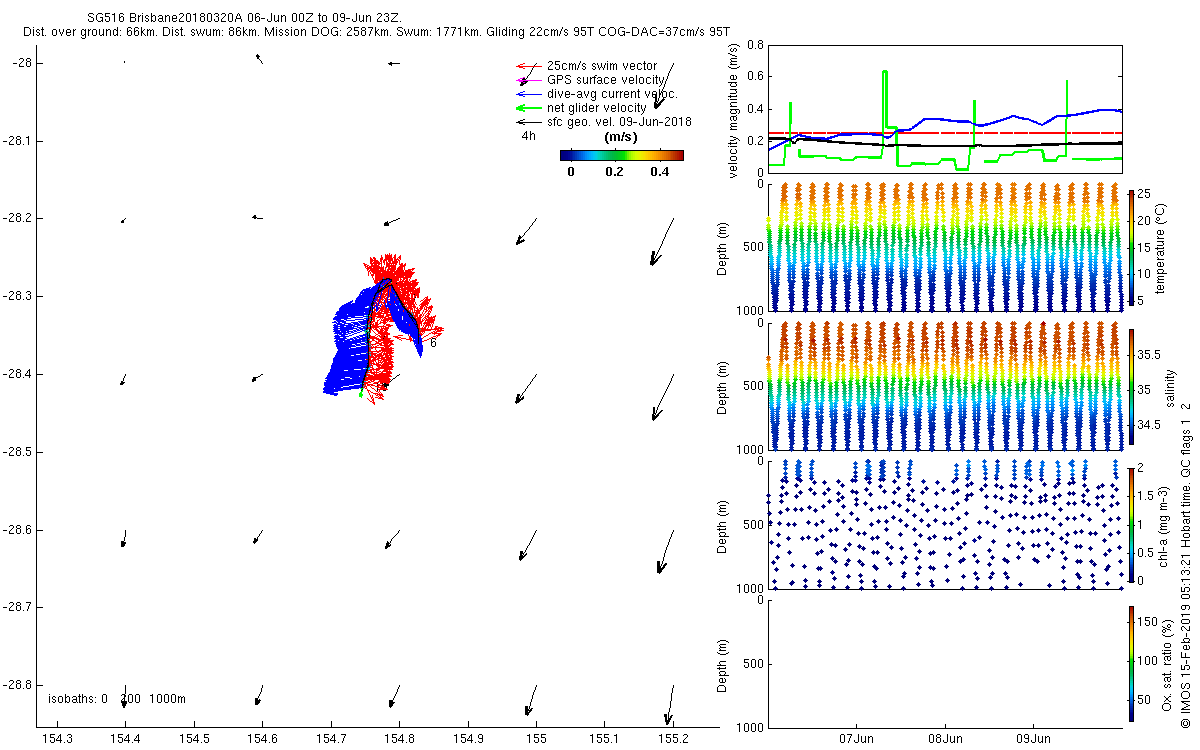Screen dimensions: 1200x750
Task: Click the velocity (m/s) horizontal colorbar
Action: tap(621, 155)
